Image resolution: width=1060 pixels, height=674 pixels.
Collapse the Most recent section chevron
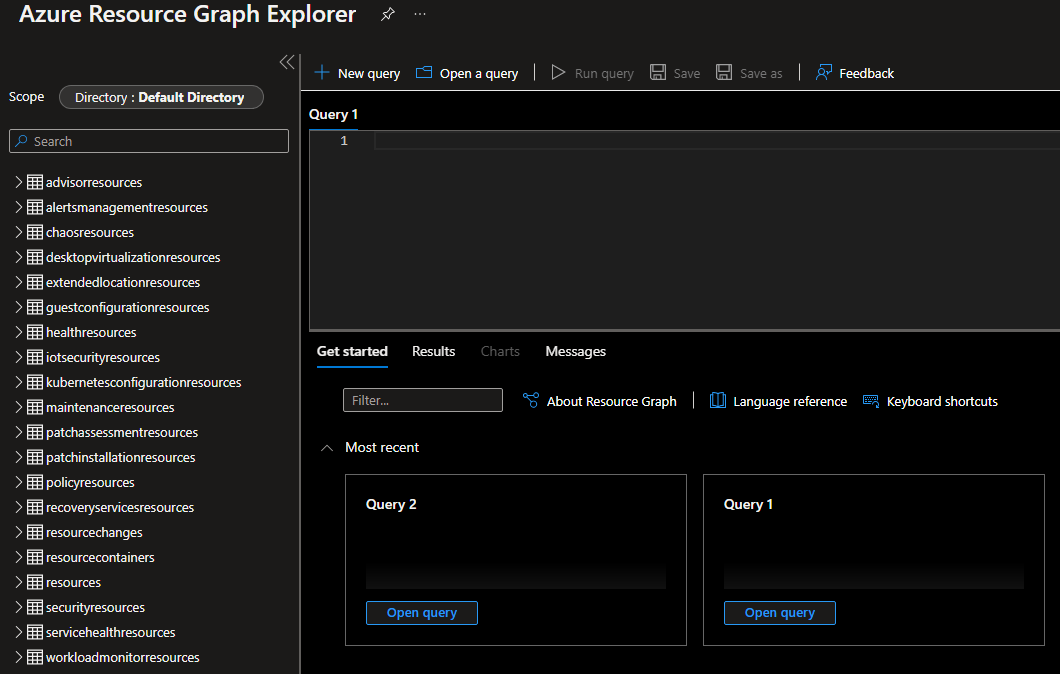click(x=327, y=448)
